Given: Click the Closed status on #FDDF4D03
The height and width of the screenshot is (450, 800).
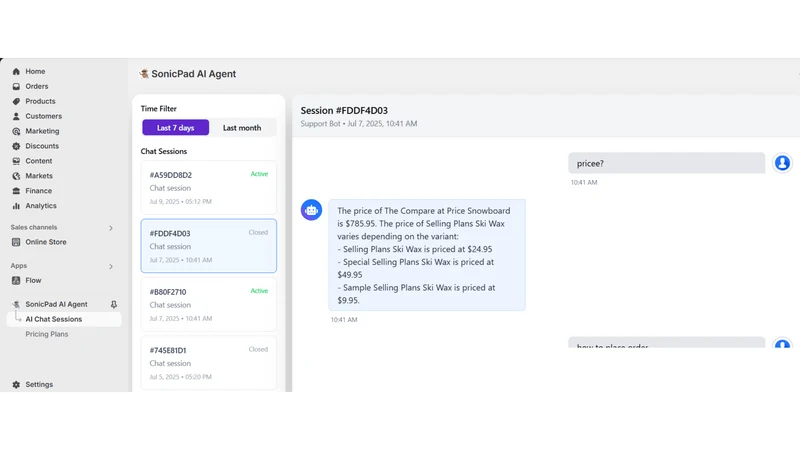Looking at the screenshot, I should click(258, 232).
